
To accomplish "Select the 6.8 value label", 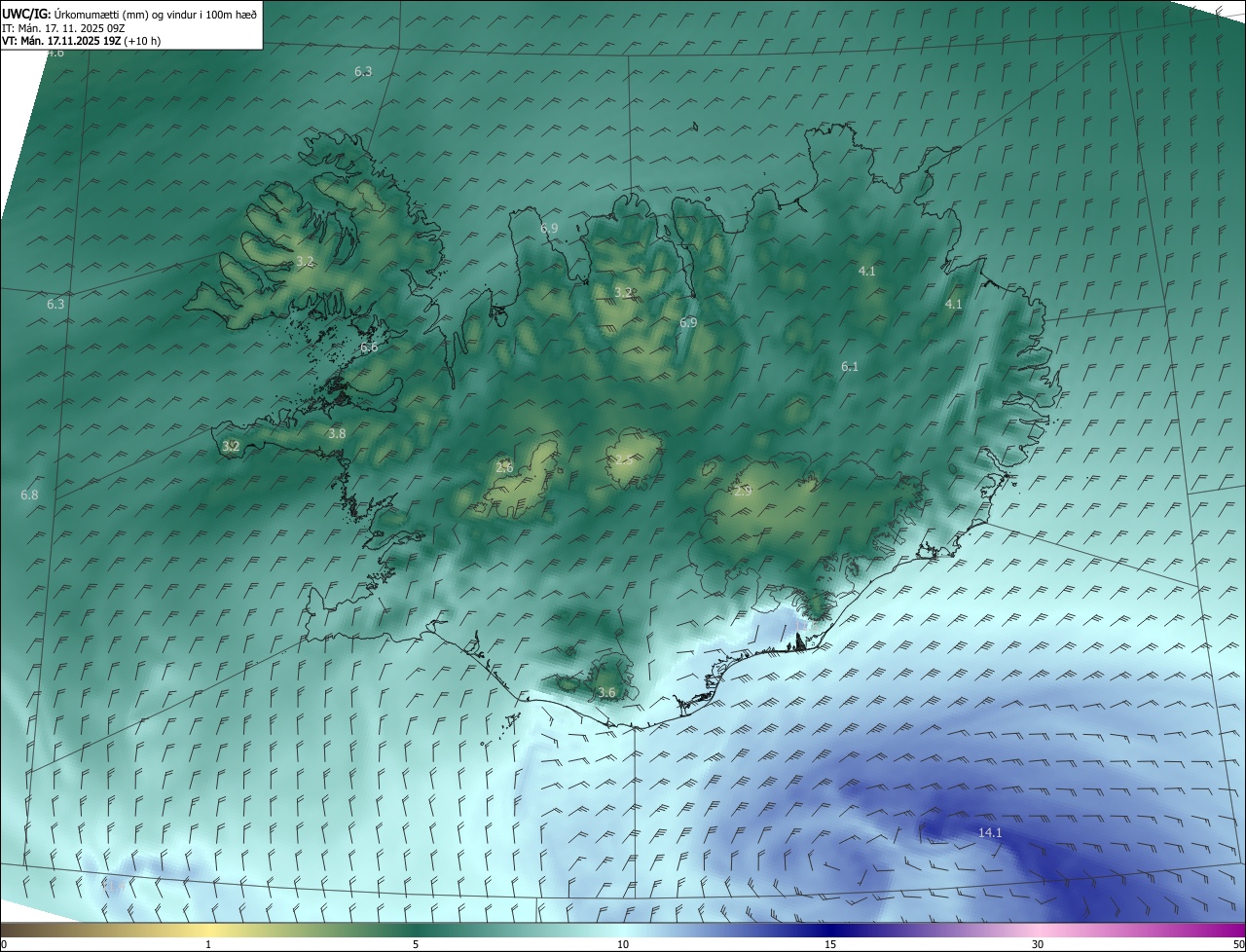I will (29, 495).
